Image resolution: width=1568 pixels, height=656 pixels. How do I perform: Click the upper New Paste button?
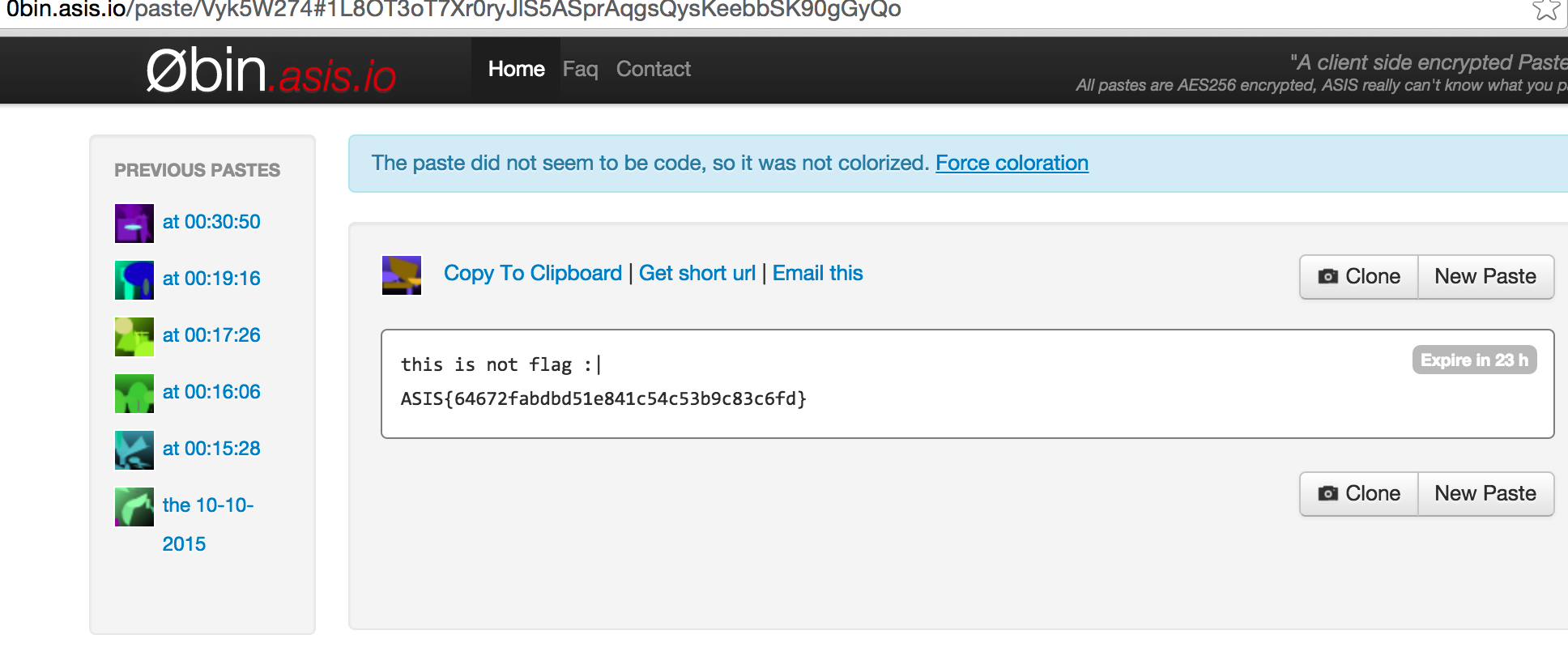pos(1485,277)
